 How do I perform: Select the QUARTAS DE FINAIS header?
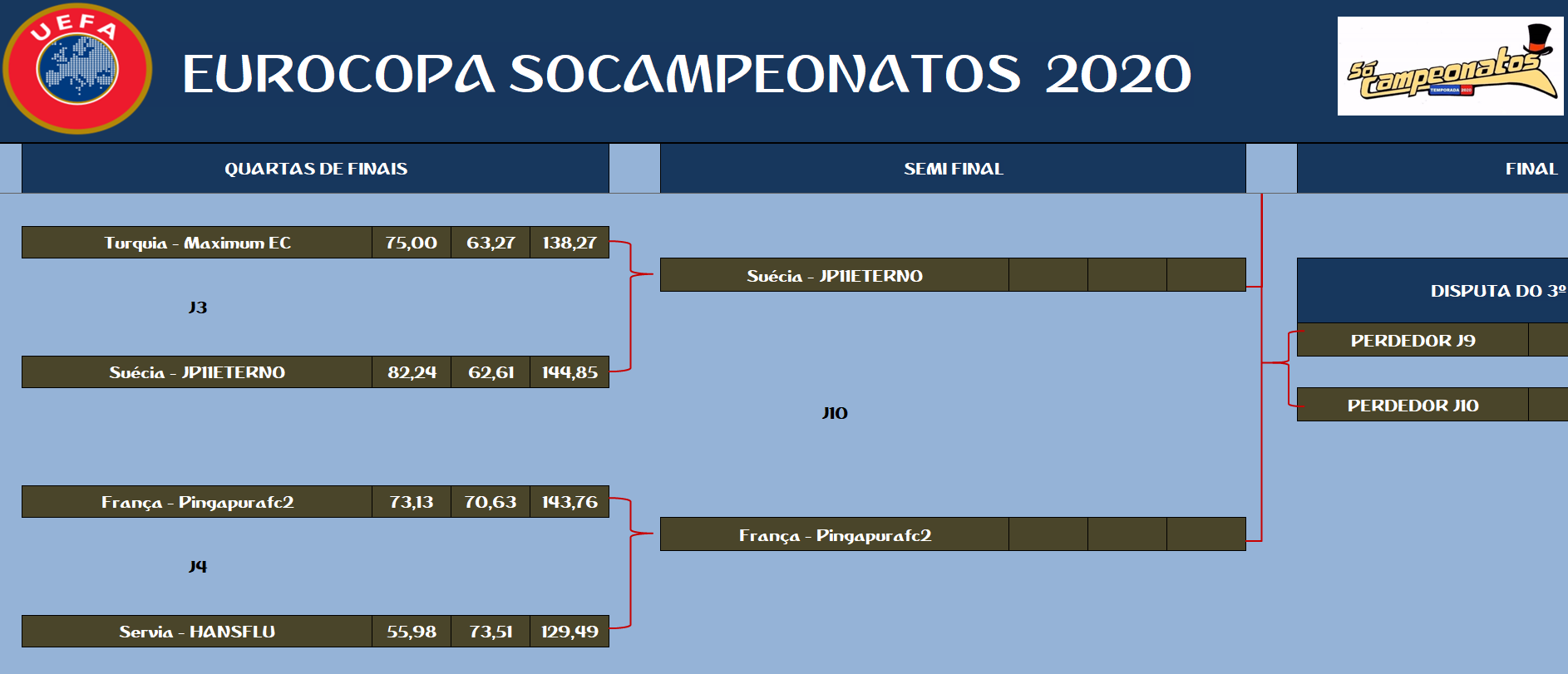[x=315, y=169]
